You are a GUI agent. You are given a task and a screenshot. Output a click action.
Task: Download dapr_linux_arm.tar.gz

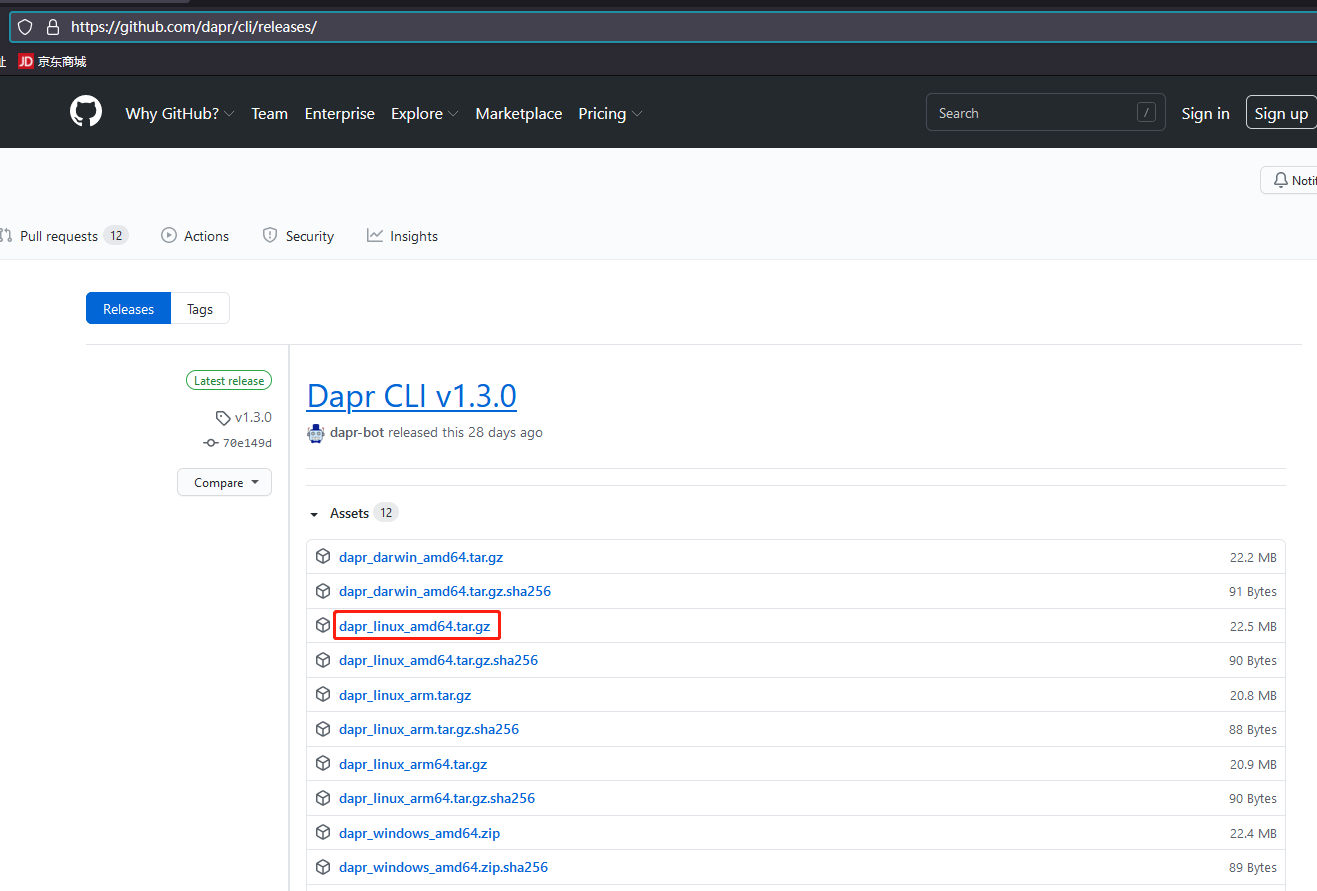pyautogui.click(x=405, y=695)
